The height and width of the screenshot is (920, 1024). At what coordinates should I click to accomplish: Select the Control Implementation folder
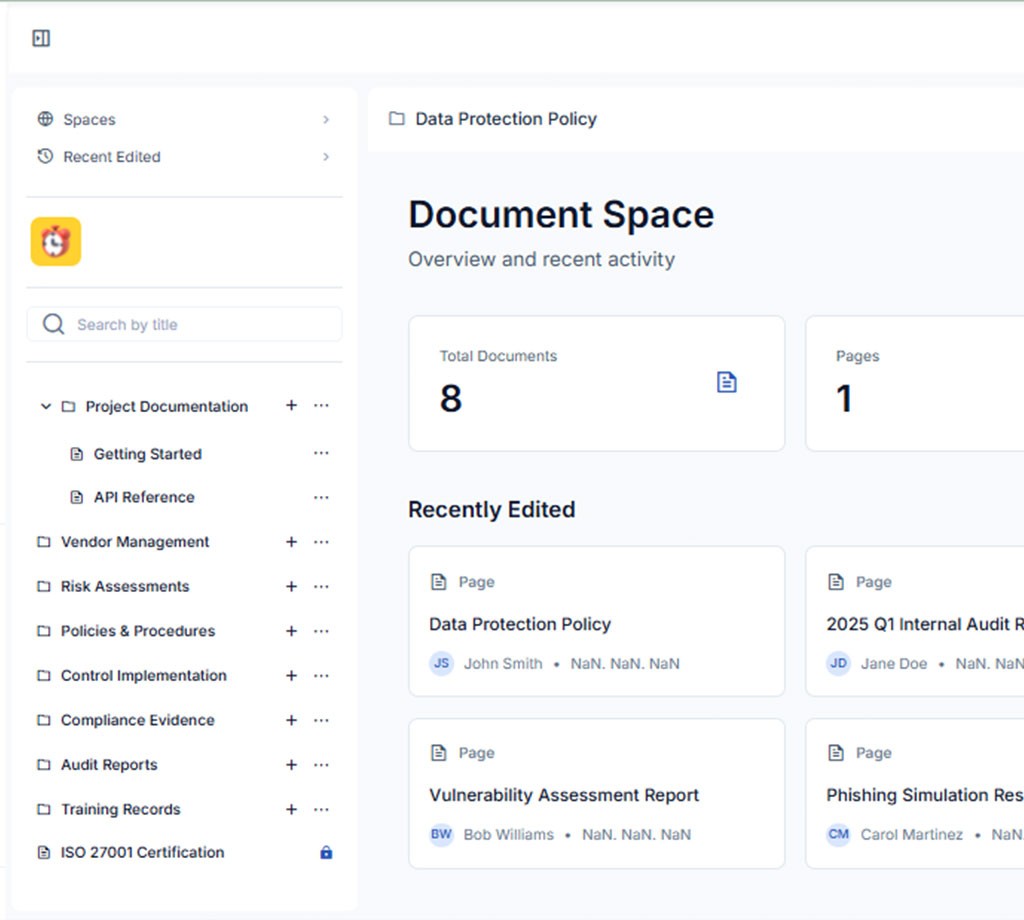click(x=144, y=676)
